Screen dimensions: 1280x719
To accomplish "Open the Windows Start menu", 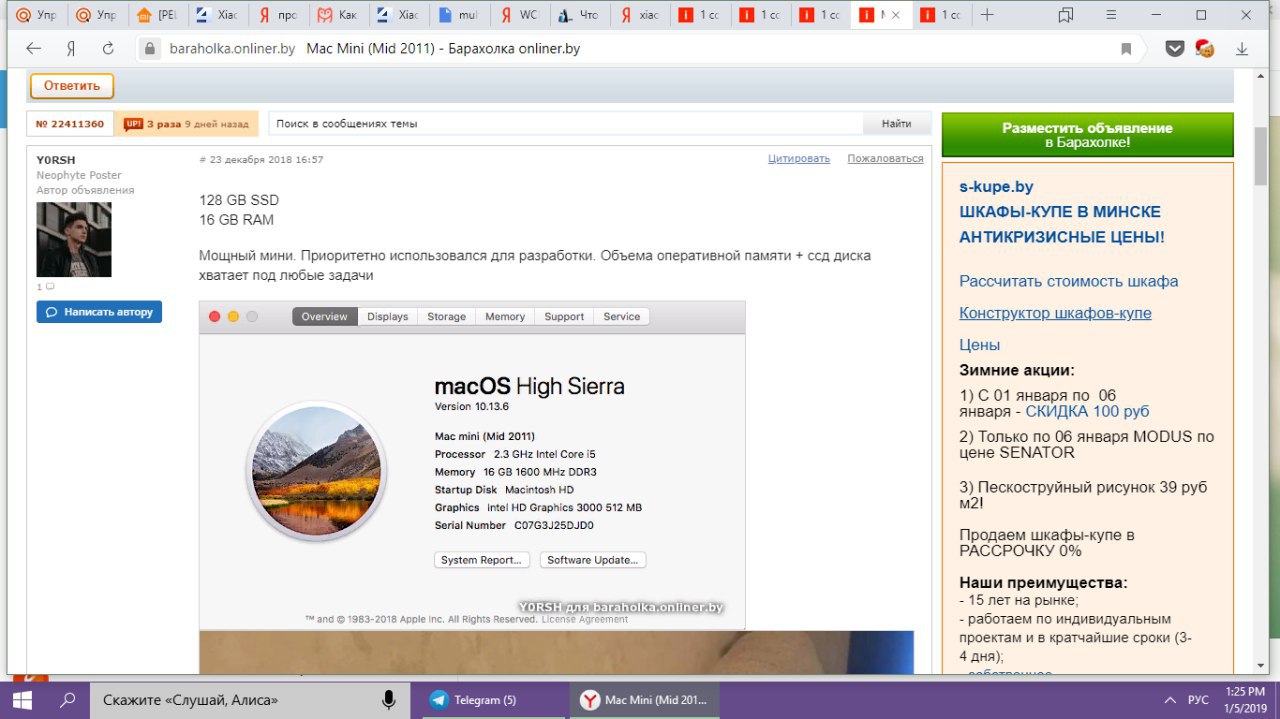I will [22, 700].
